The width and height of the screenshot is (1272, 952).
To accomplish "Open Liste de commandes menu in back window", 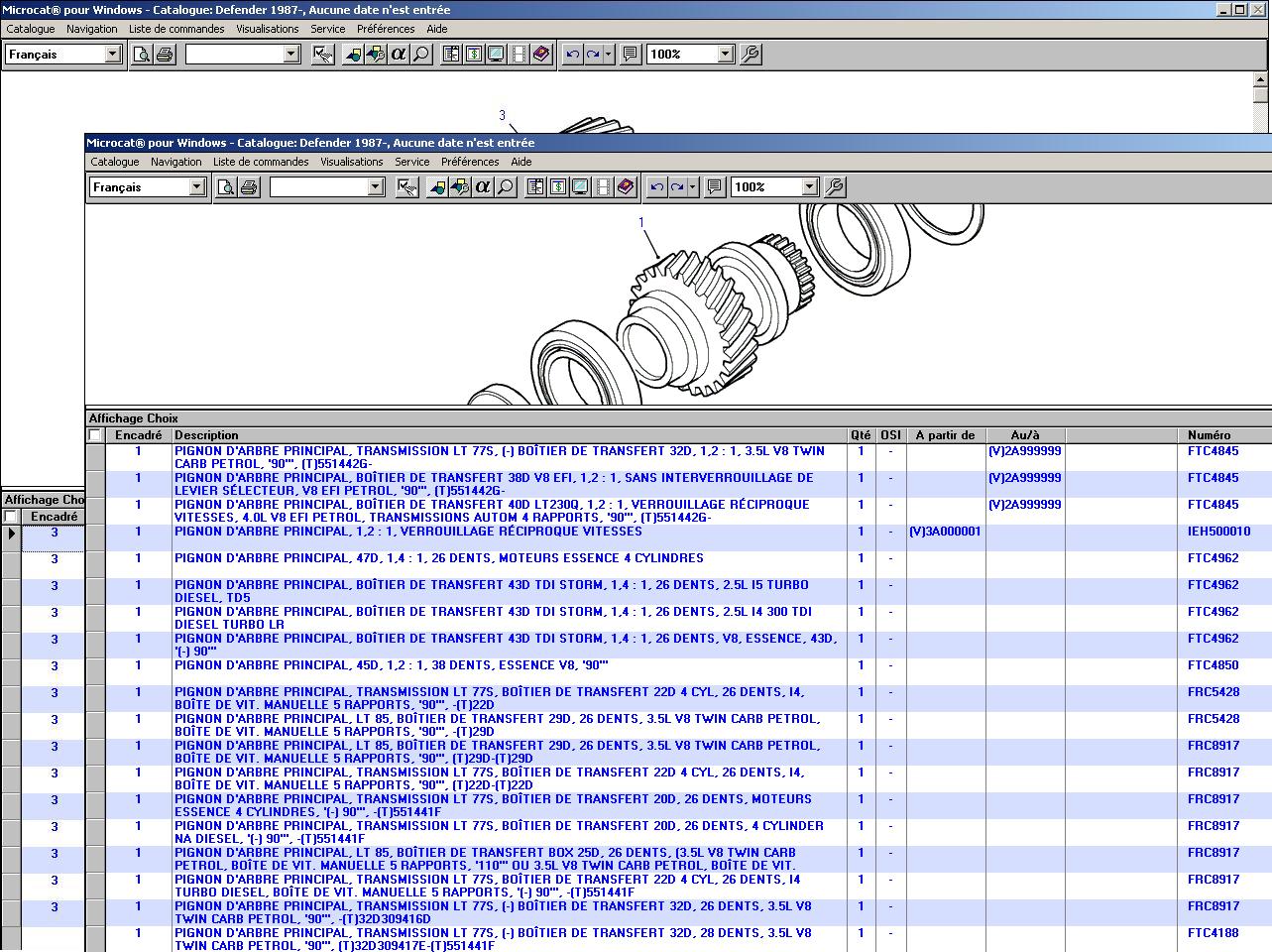I will (x=176, y=29).
